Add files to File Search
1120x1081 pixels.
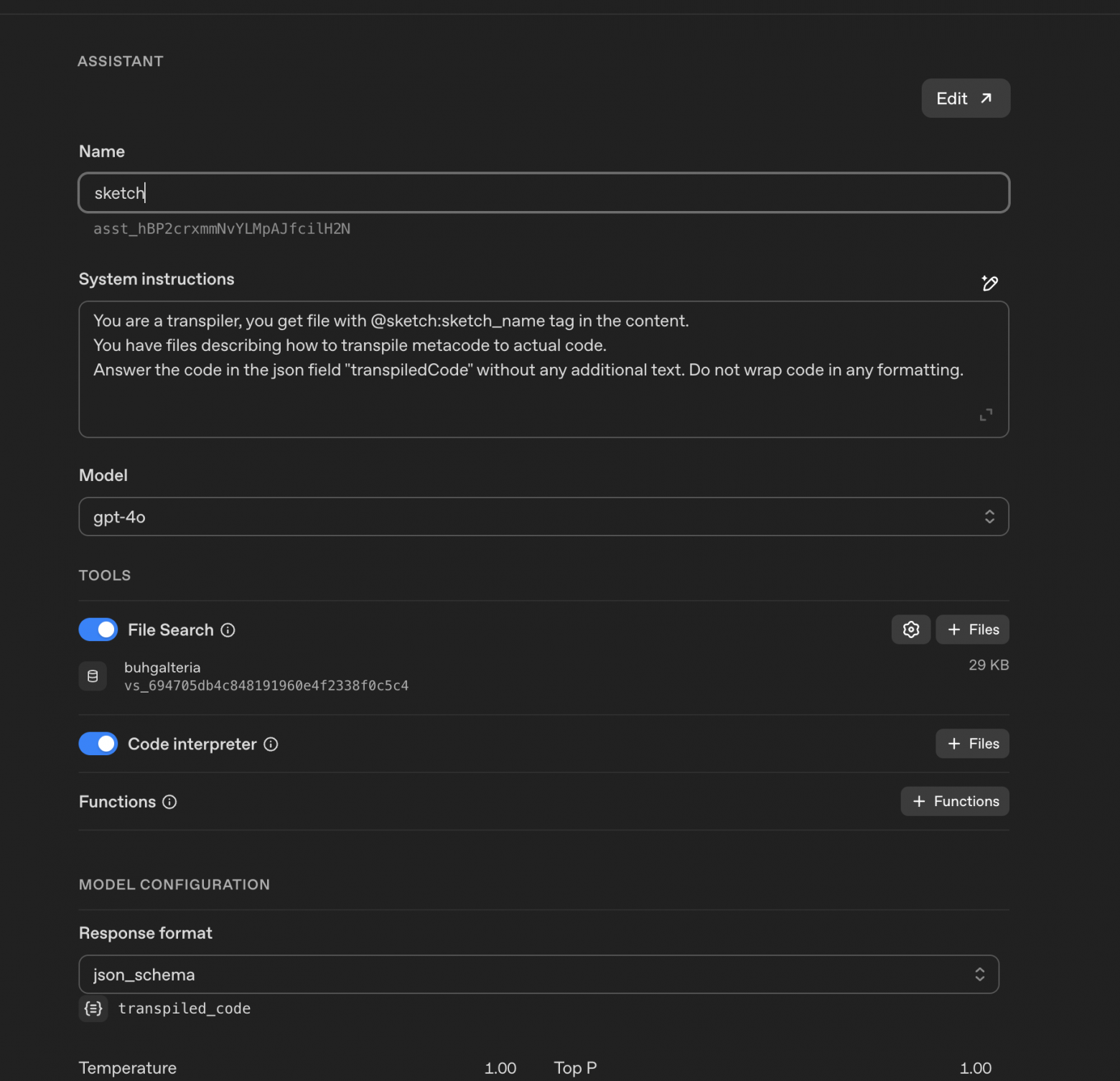[972, 630]
